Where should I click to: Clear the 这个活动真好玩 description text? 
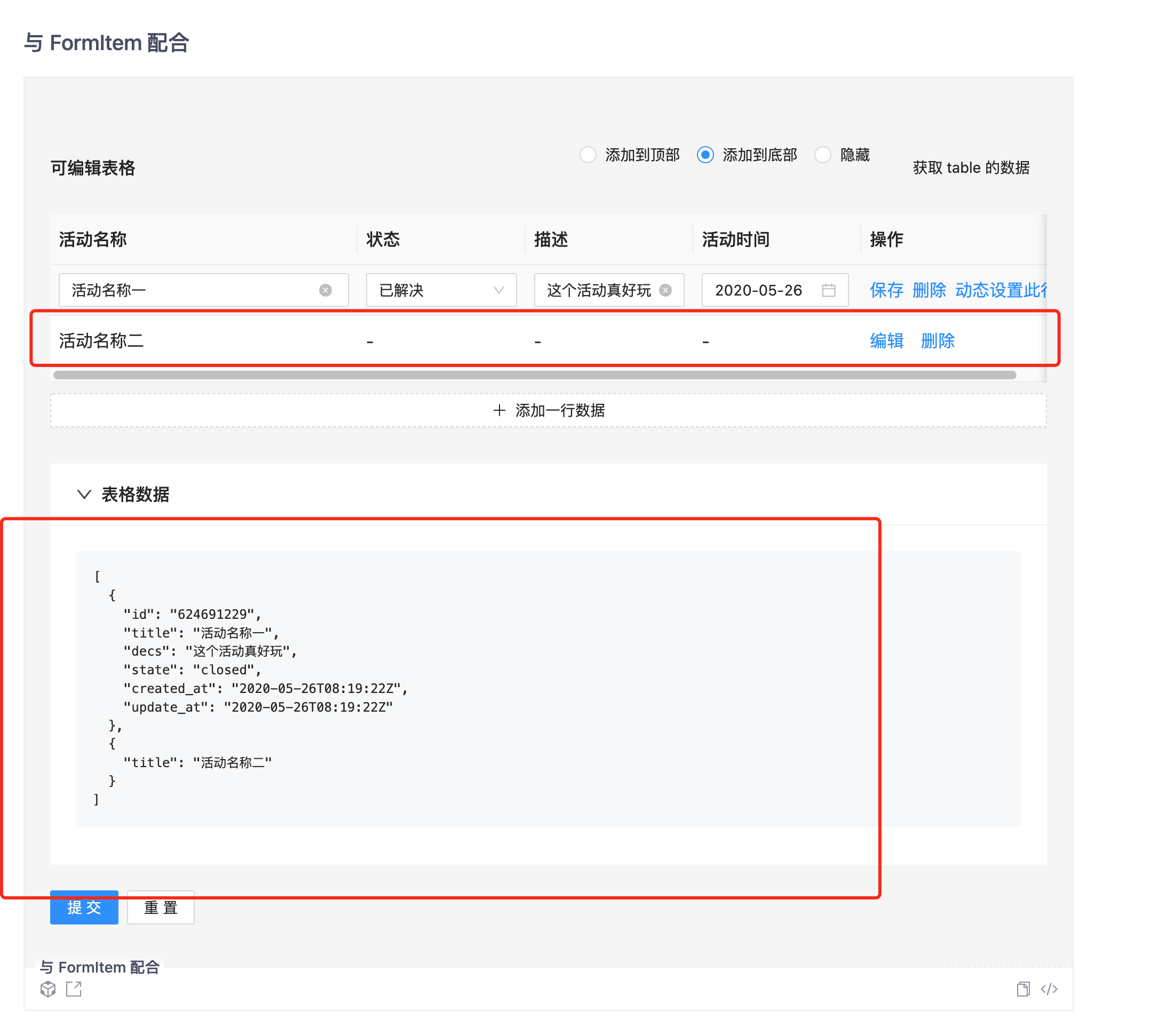[665, 291]
